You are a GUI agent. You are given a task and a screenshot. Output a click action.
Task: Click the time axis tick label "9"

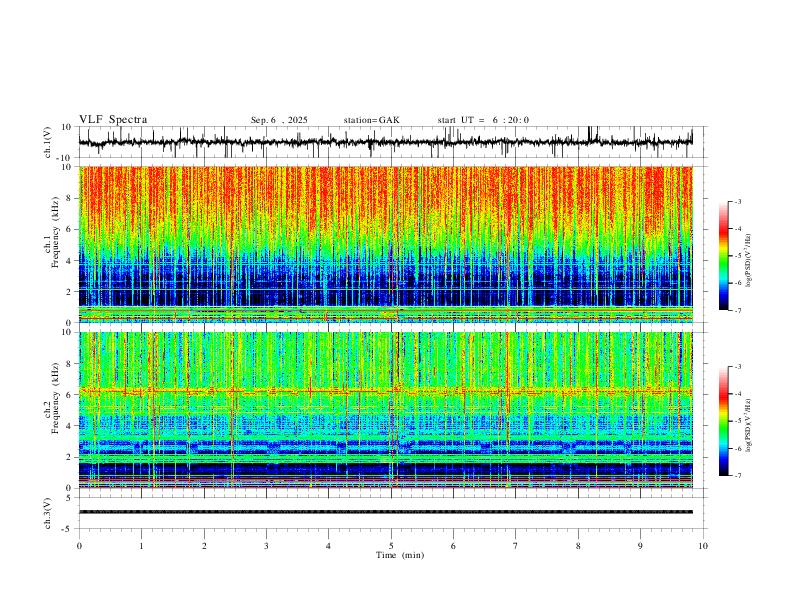[x=640, y=546]
